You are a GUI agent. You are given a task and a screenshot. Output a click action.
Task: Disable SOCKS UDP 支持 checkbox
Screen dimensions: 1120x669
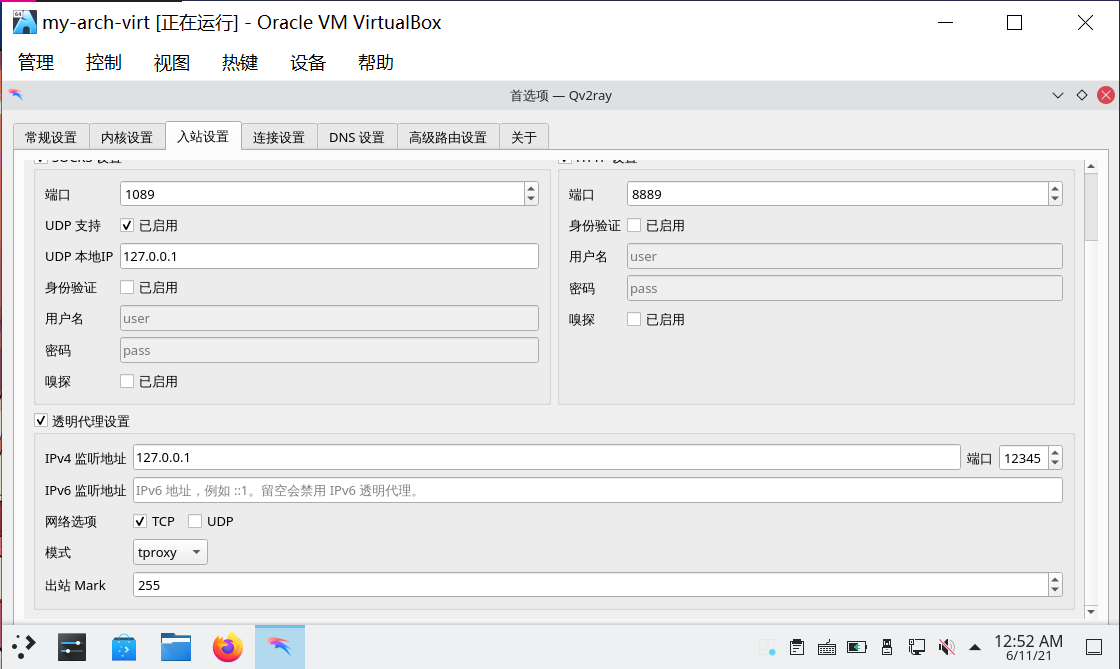tap(126, 225)
